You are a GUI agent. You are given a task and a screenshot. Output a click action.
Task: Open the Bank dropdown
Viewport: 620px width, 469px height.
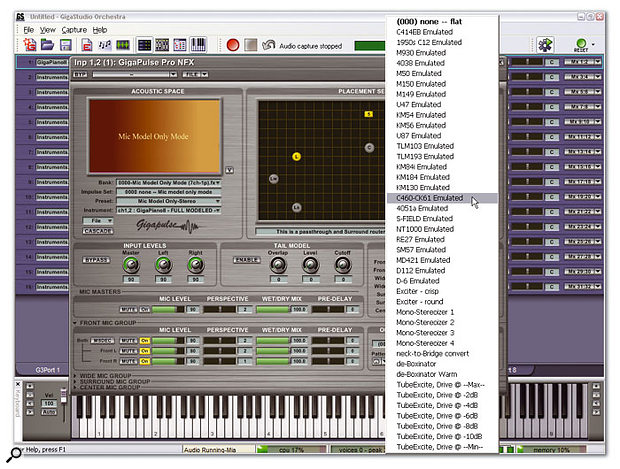[x=168, y=183]
